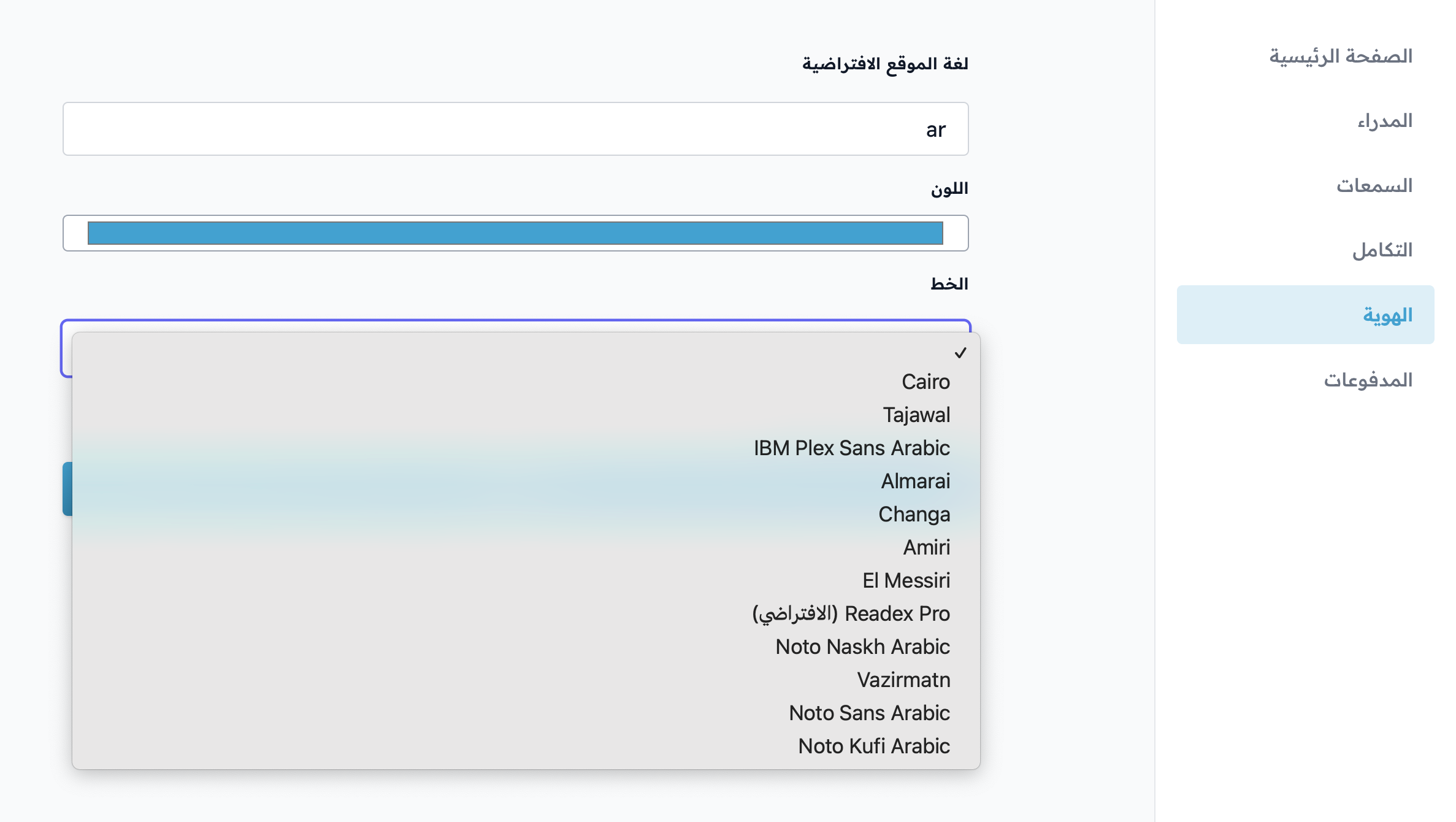Select the checked empty font option
This screenshot has width=1456, height=822.
click(526, 352)
